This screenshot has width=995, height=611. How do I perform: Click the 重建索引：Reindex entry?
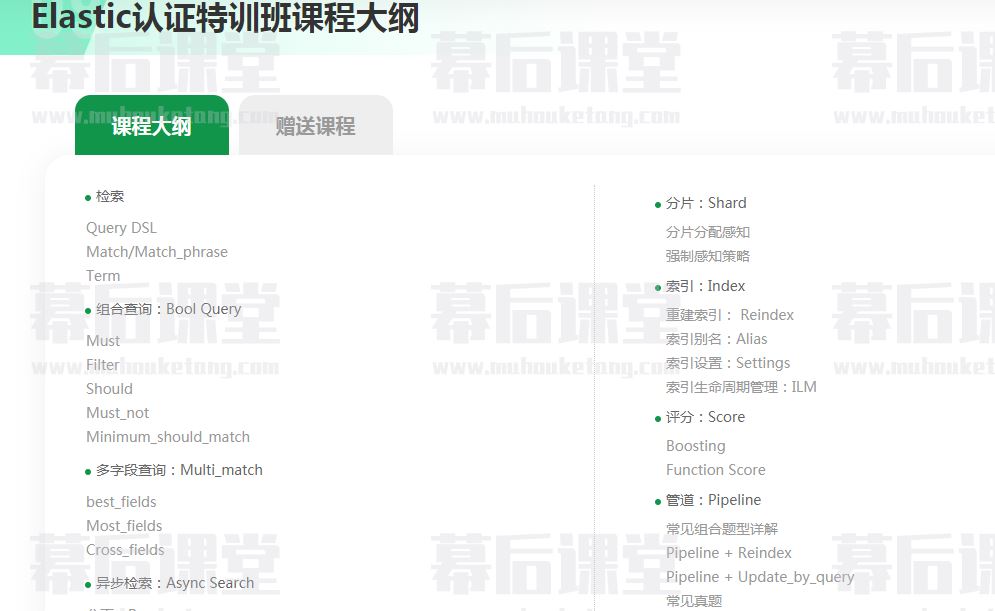[x=730, y=315]
